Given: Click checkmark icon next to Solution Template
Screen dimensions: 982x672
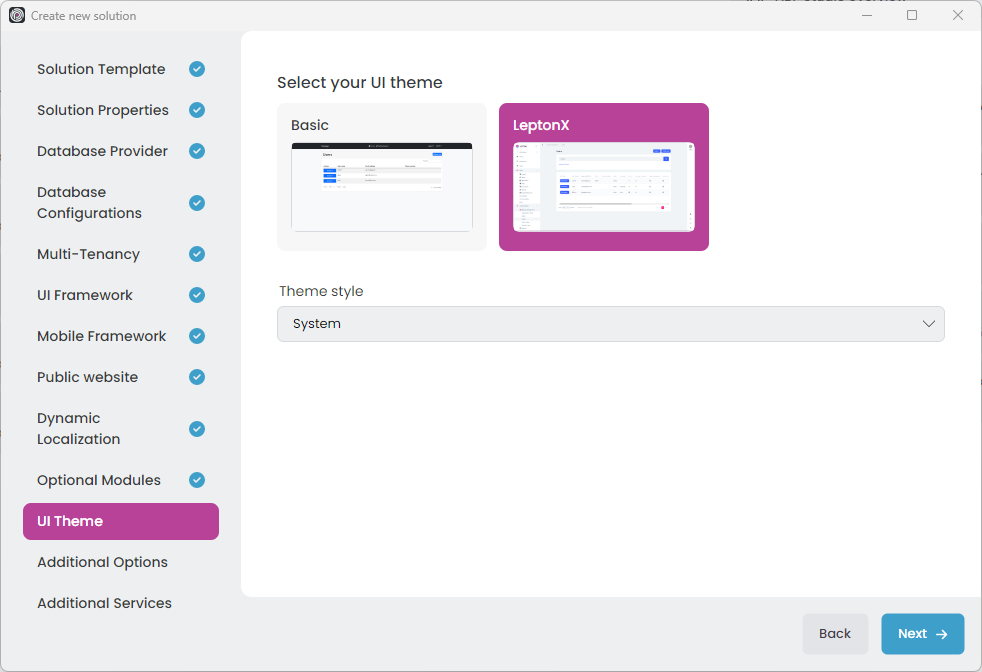Looking at the screenshot, I should [x=197, y=69].
